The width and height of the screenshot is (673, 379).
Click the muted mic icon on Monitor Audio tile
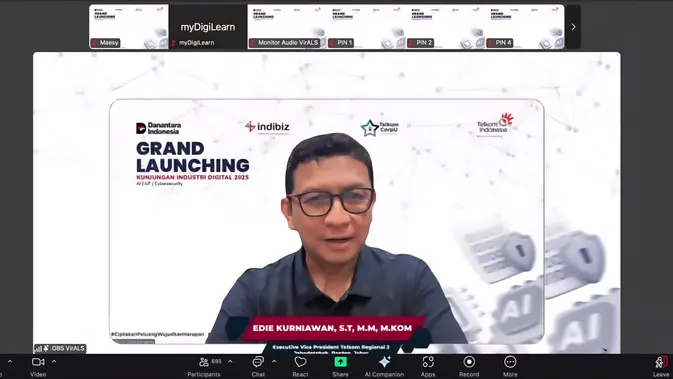pyautogui.click(x=253, y=43)
